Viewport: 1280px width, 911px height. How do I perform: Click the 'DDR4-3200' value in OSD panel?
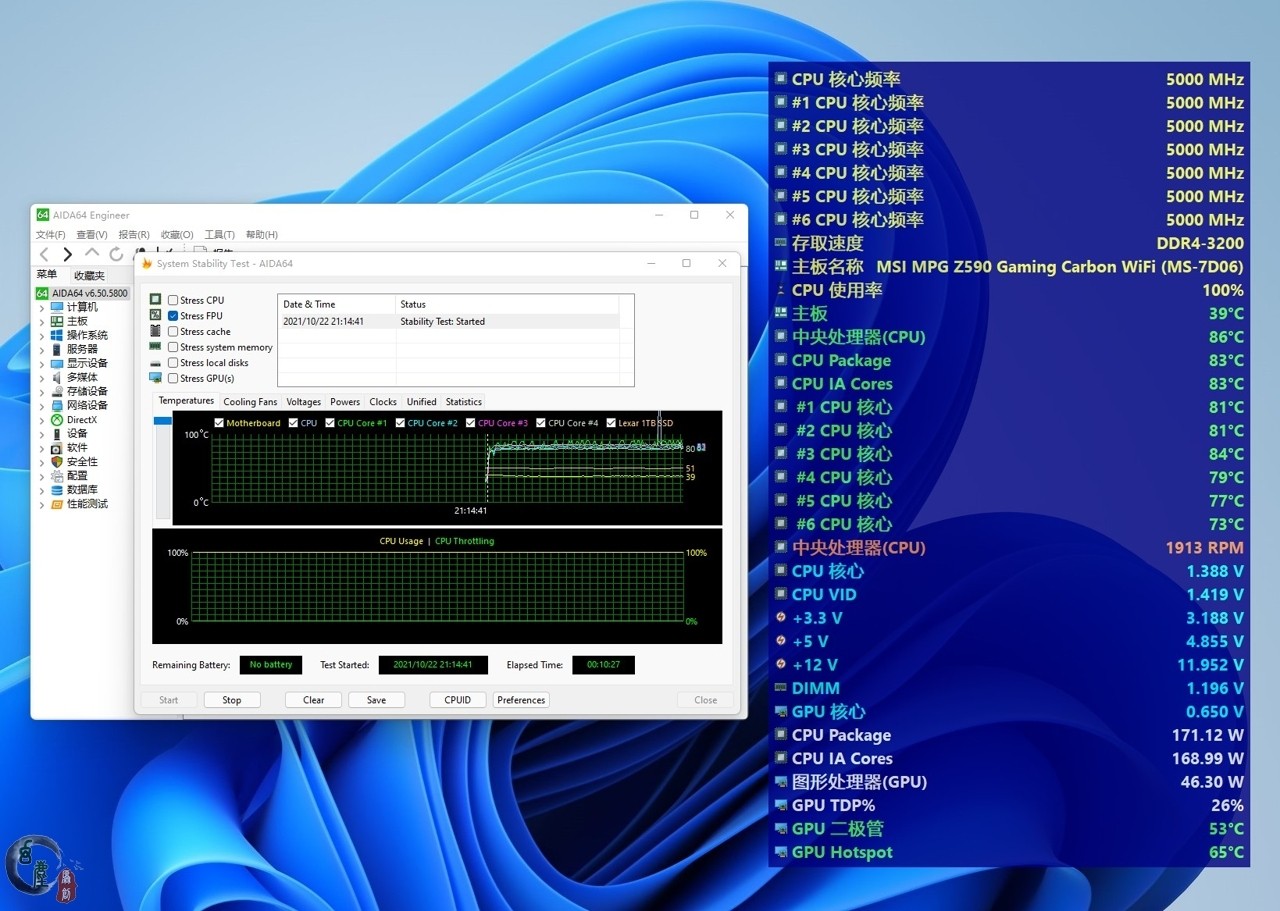tap(1200, 243)
